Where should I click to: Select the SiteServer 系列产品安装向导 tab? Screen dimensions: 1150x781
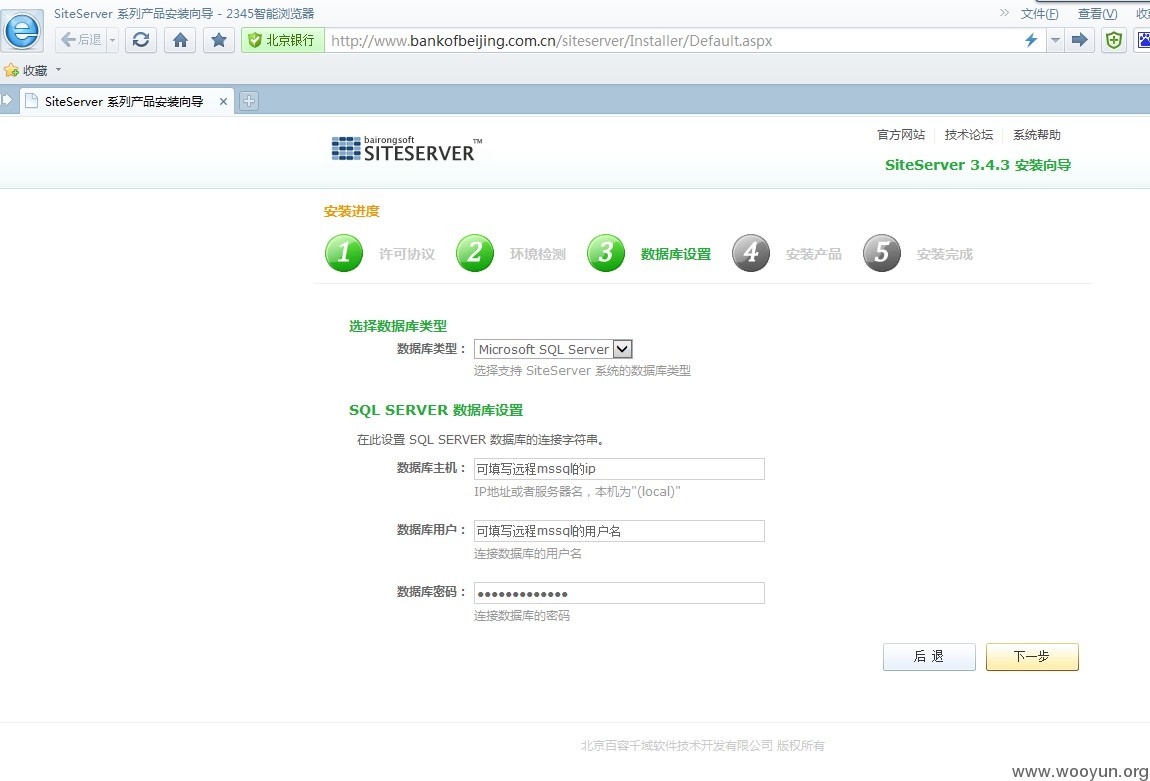point(124,101)
